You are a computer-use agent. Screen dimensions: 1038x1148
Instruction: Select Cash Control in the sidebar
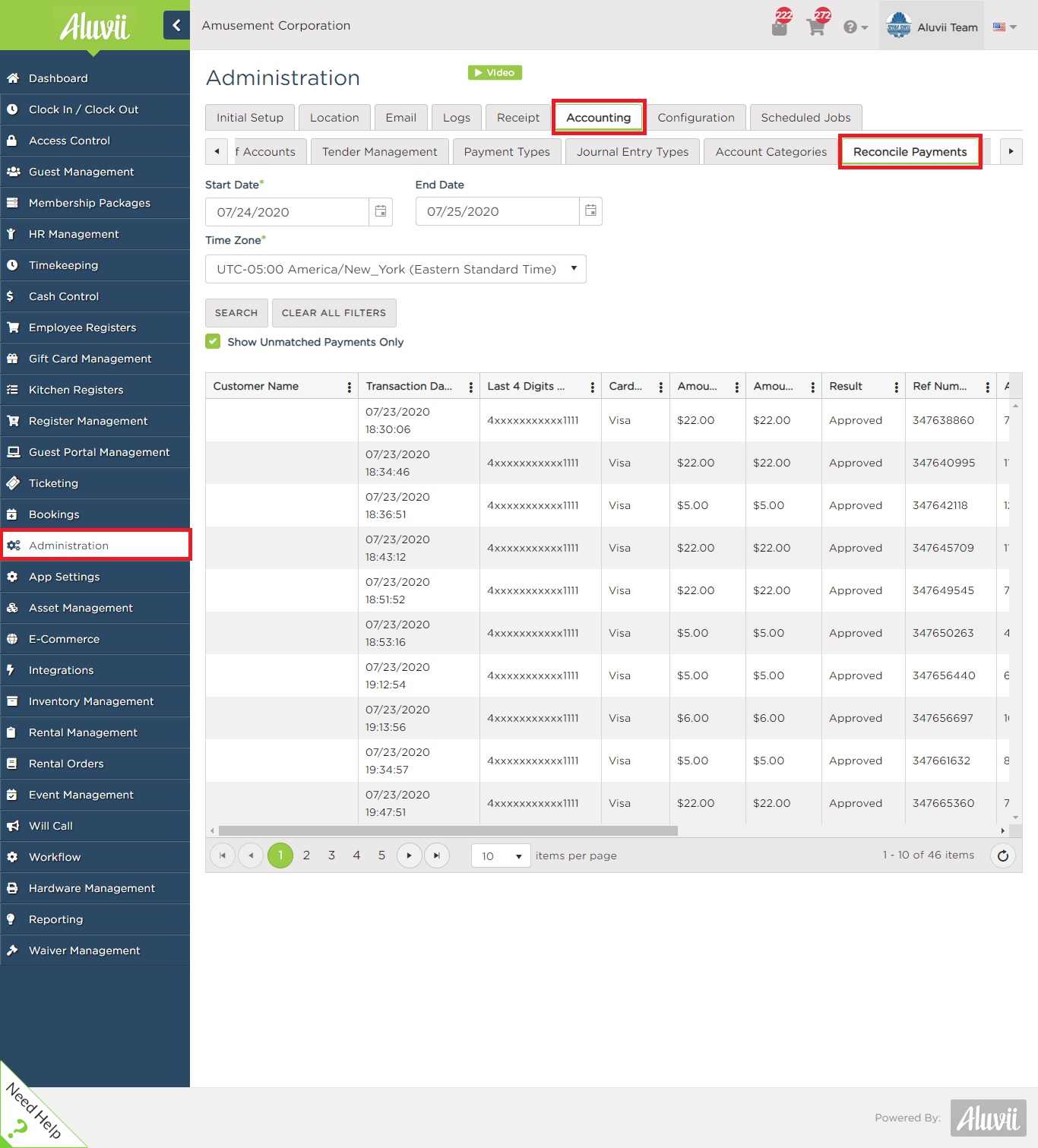[x=63, y=296]
